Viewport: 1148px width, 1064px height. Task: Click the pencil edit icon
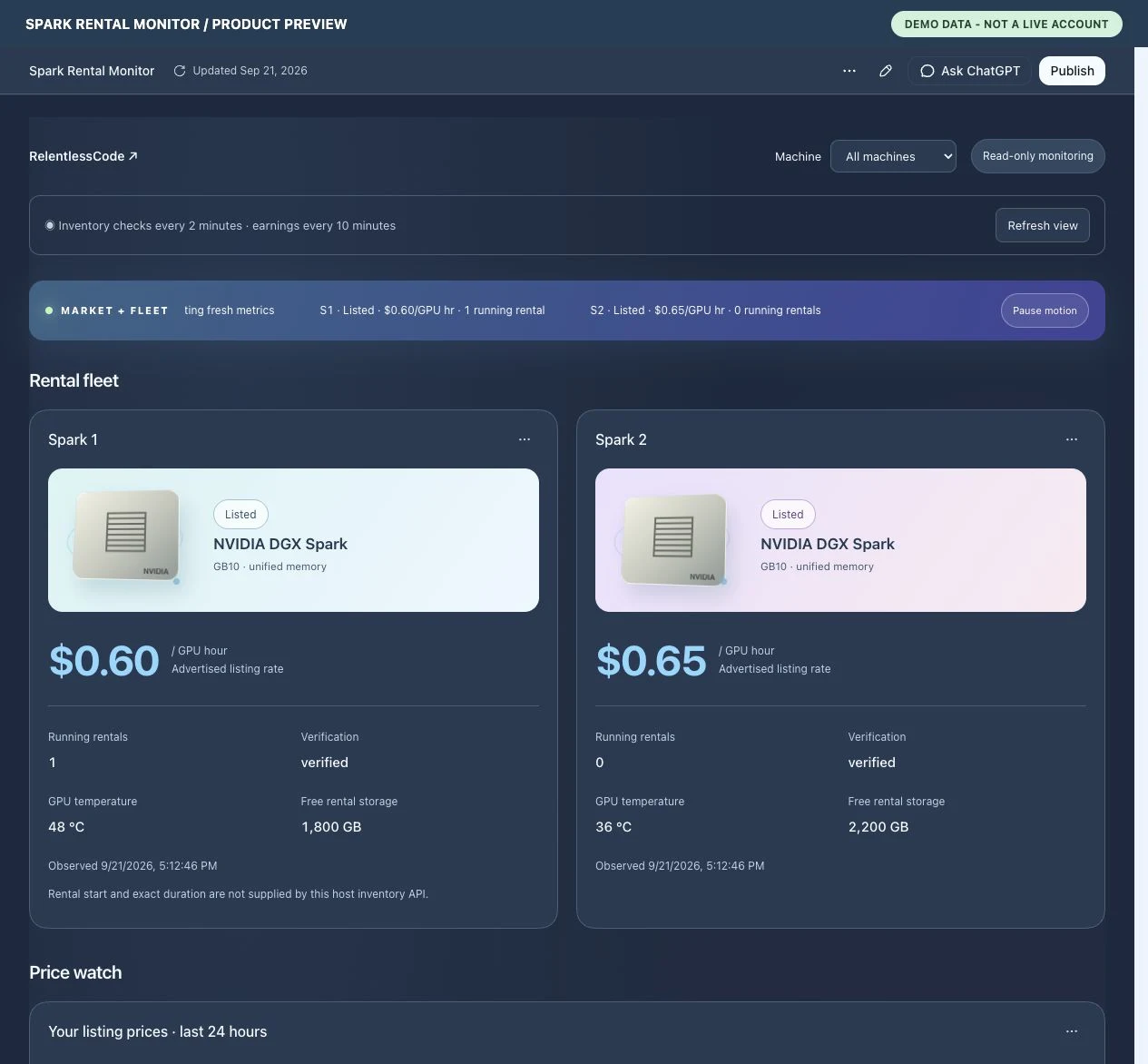pos(886,71)
